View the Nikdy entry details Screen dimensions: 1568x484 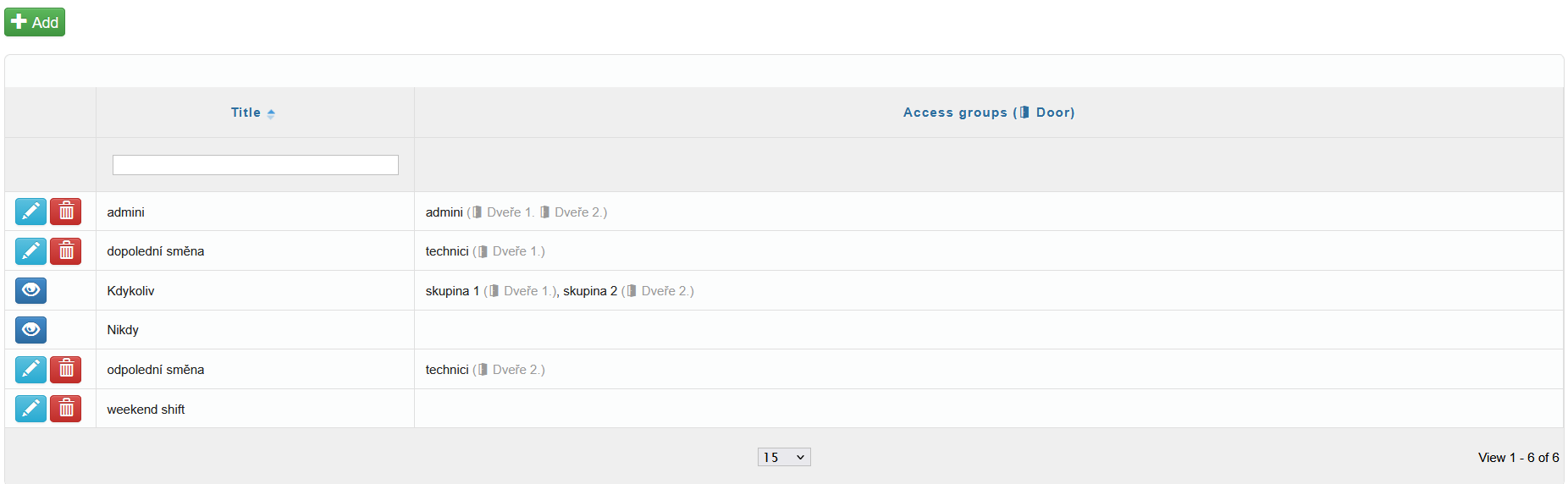tap(30, 330)
